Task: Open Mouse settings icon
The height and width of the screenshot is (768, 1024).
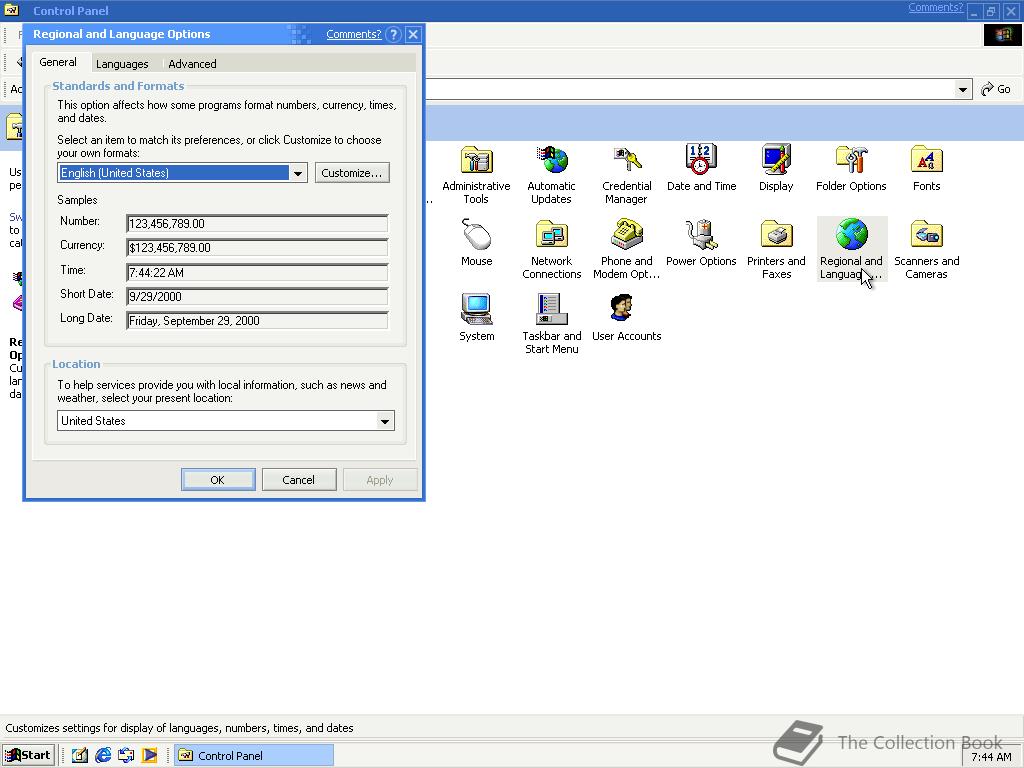Action: coord(476,235)
